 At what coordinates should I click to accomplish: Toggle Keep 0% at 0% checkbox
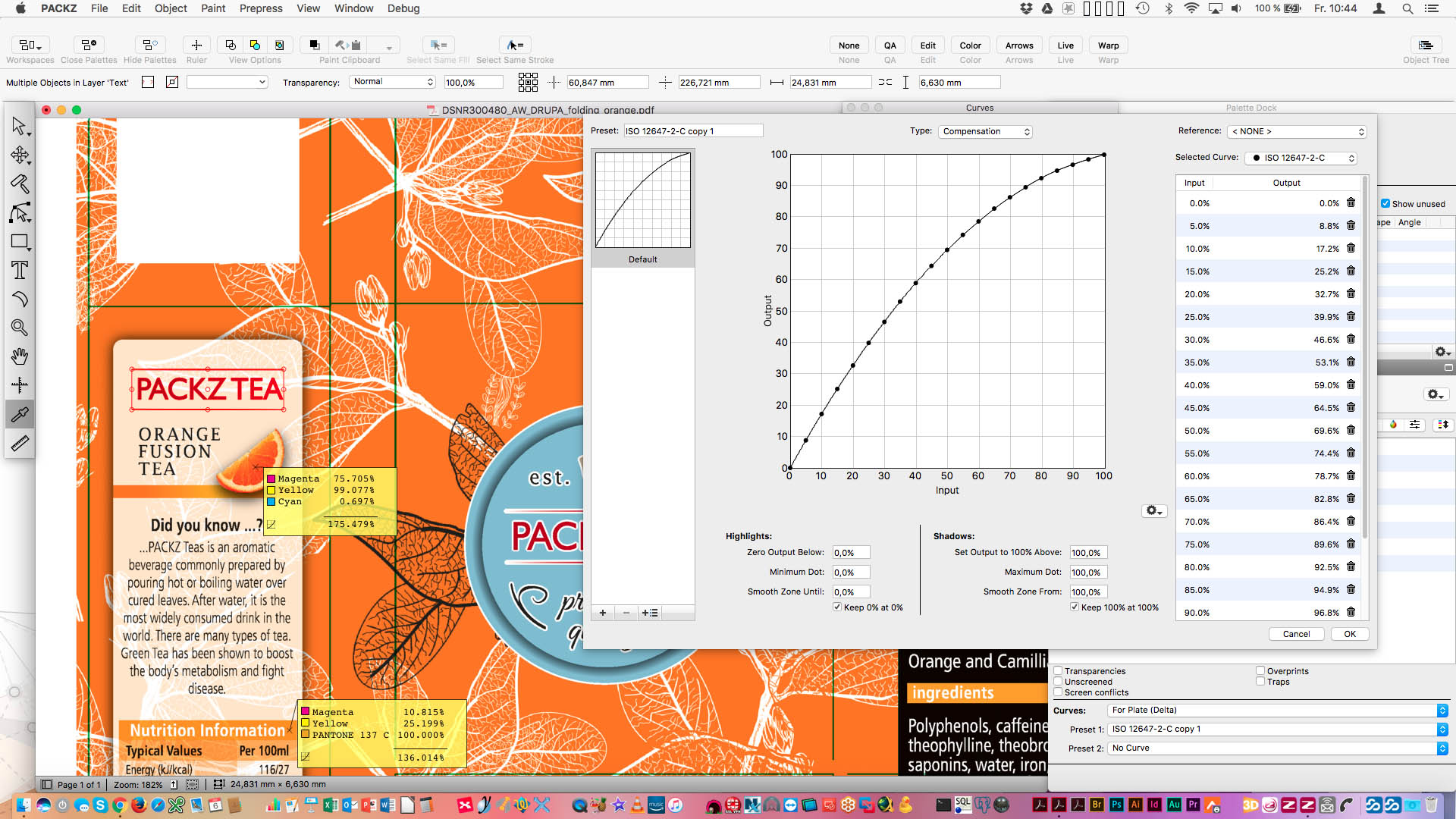(837, 607)
